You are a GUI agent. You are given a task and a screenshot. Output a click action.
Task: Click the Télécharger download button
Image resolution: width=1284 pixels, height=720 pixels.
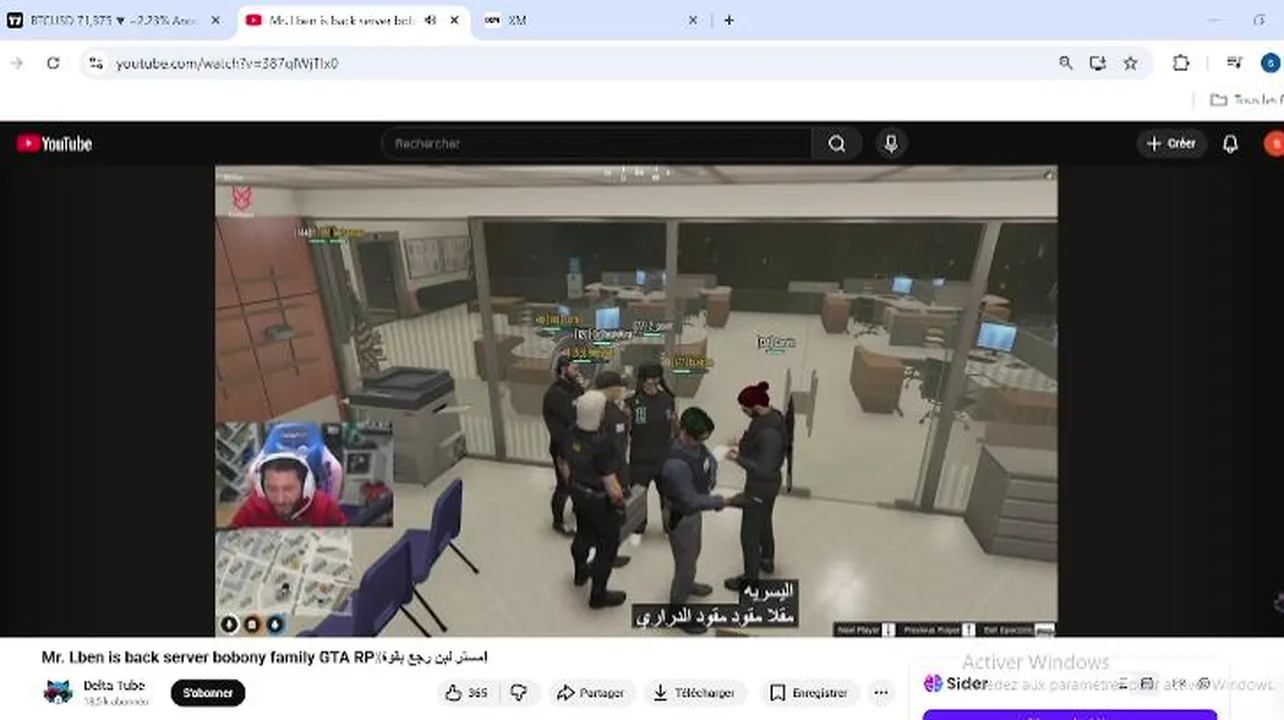point(694,693)
